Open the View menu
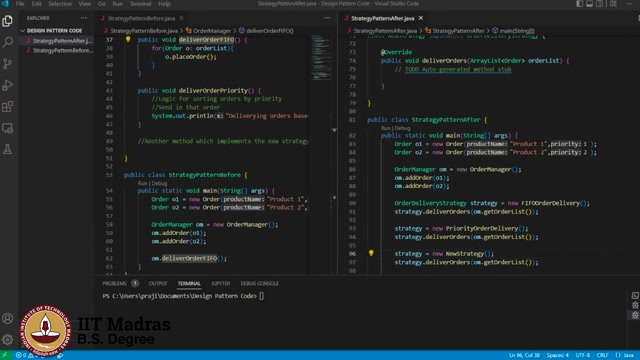640x360 pixels. pos(84,4)
